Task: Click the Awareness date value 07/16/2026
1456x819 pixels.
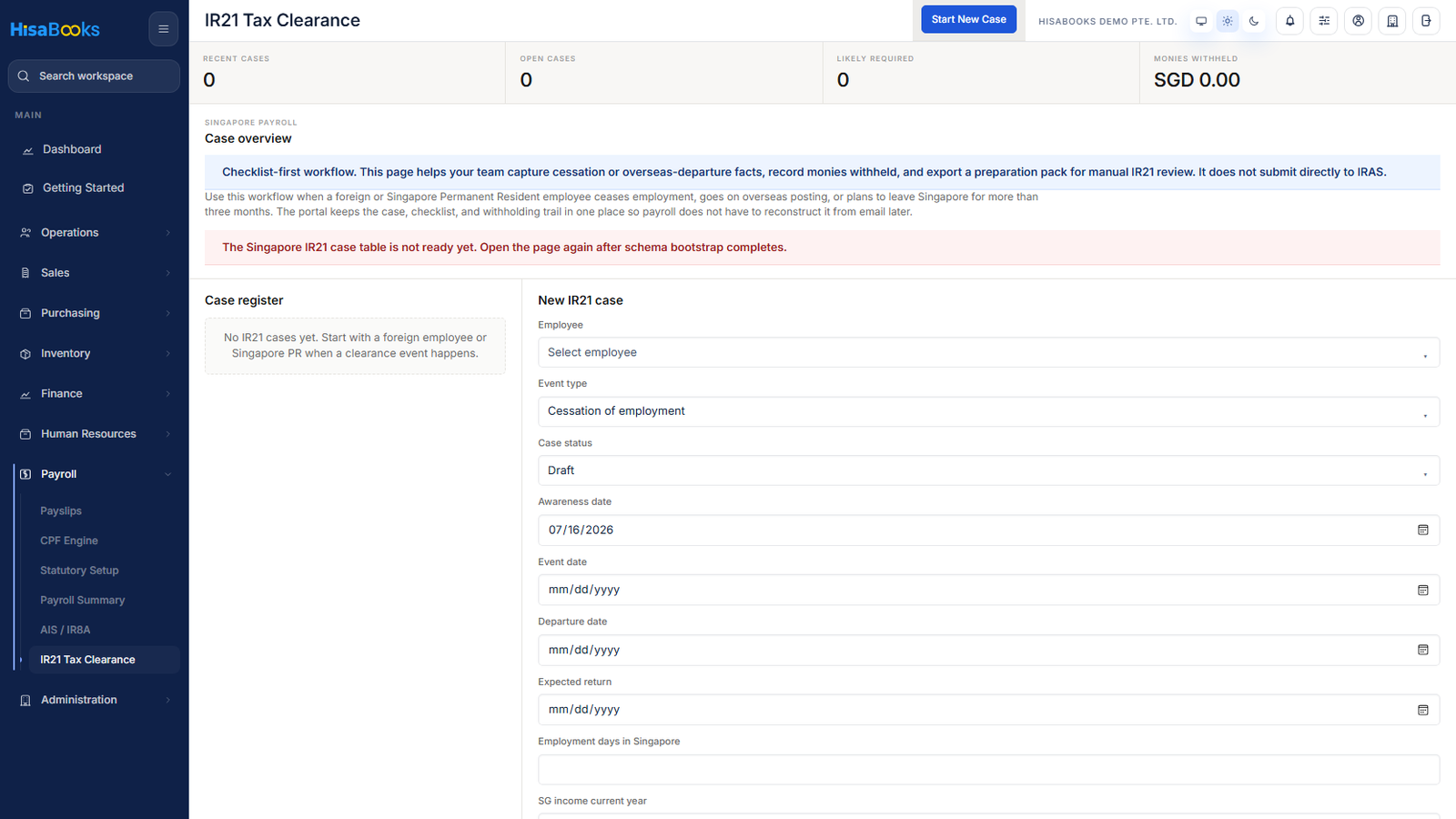Action: [581, 530]
